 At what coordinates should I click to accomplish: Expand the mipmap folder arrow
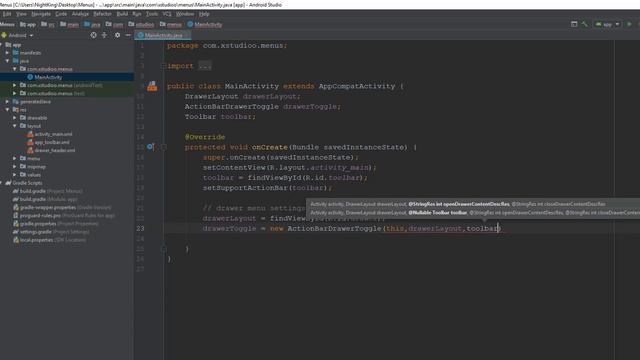pos(15,167)
